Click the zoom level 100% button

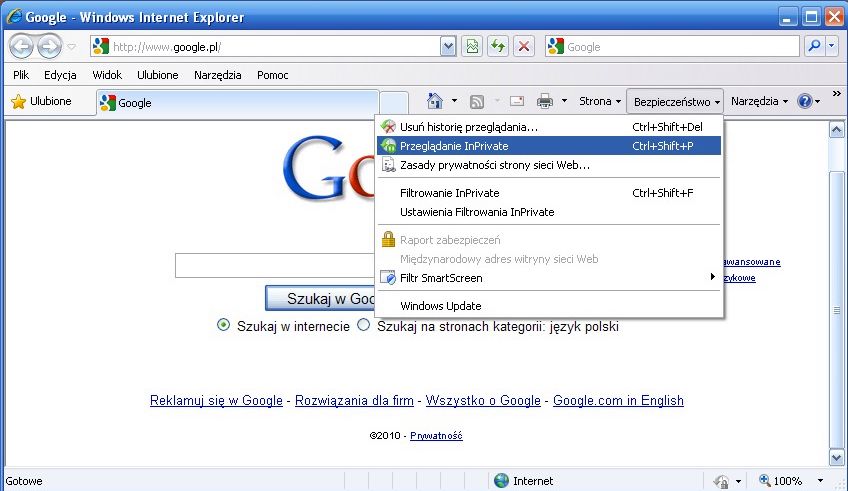tap(780, 480)
